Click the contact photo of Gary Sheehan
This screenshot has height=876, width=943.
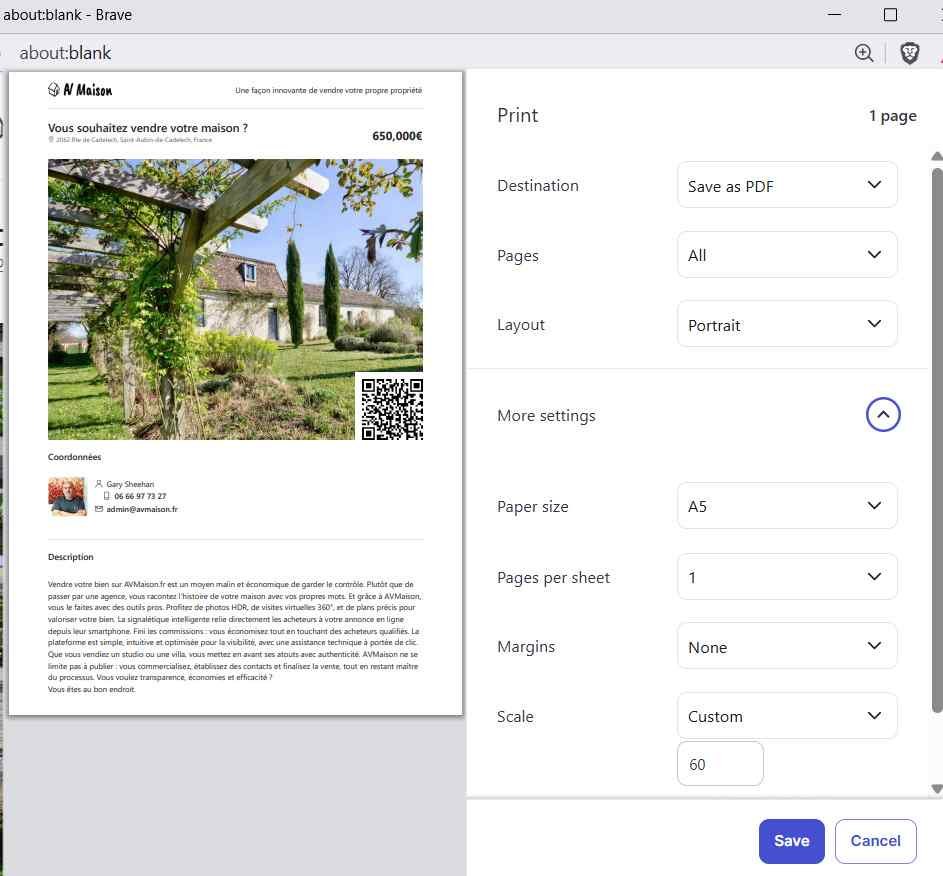click(66, 496)
